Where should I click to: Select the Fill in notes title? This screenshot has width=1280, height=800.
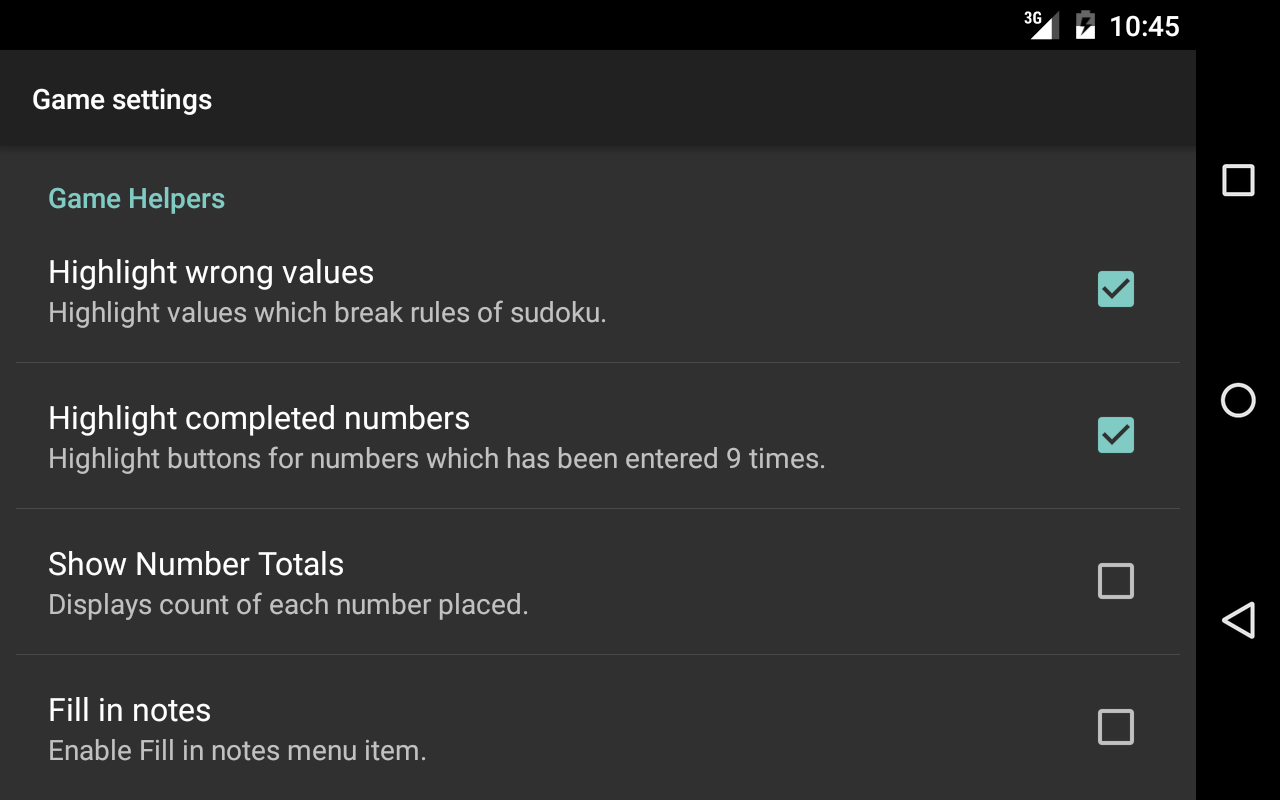tap(130, 710)
